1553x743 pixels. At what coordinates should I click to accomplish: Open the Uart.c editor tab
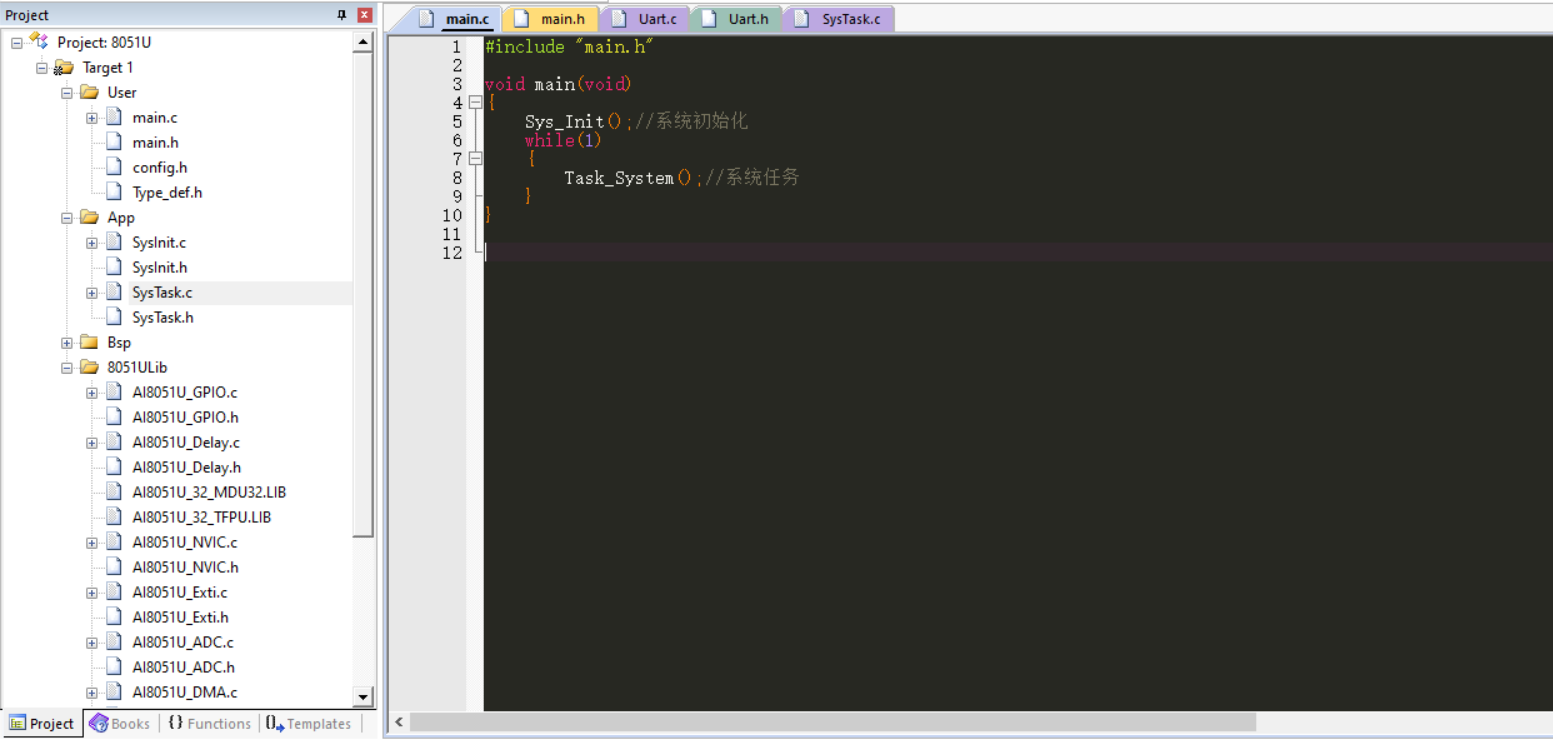pyautogui.click(x=645, y=19)
